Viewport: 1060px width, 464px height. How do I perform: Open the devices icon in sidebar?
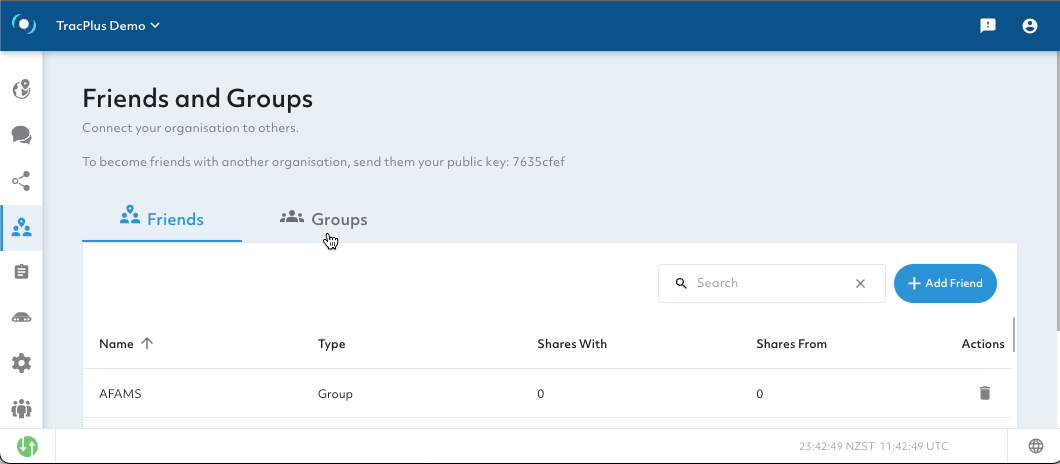tap(21, 318)
